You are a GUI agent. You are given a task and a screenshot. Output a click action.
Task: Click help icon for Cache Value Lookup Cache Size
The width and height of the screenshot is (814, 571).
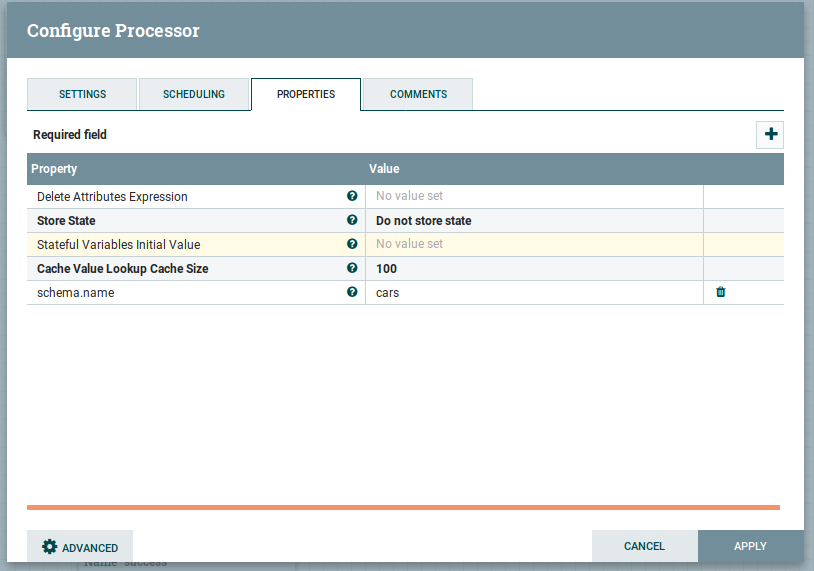pyautogui.click(x=352, y=268)
